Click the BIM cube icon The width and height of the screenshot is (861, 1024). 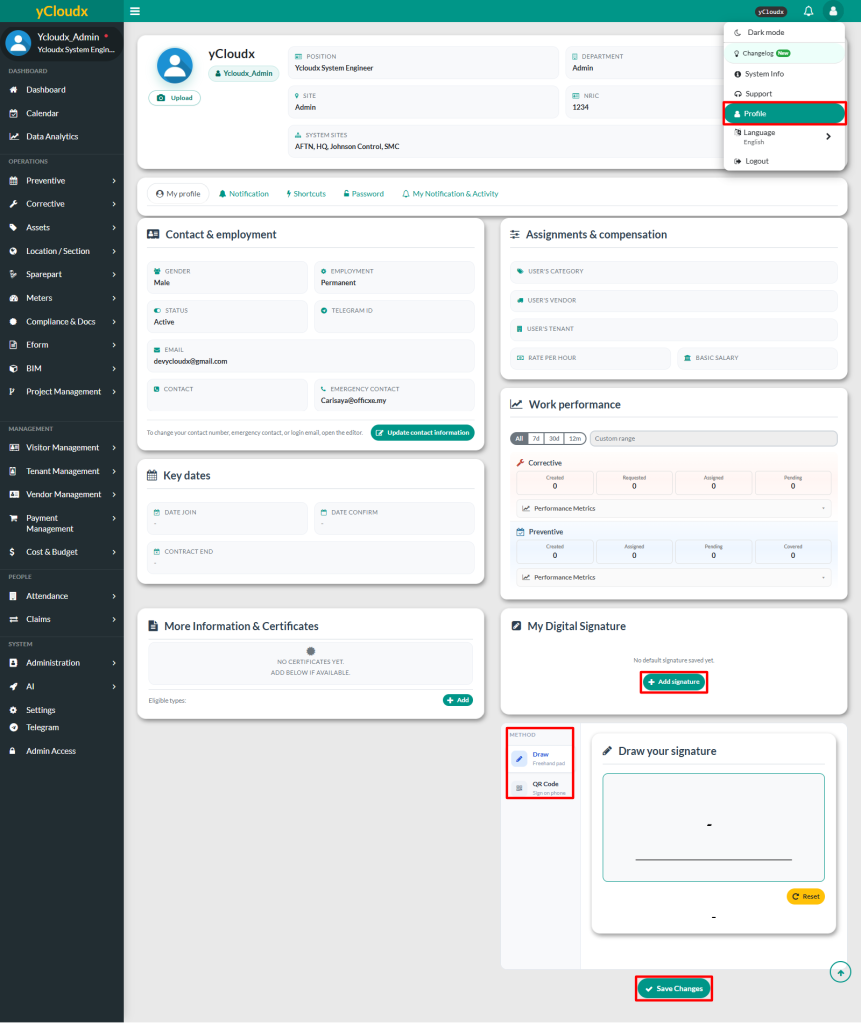point(14,368)
